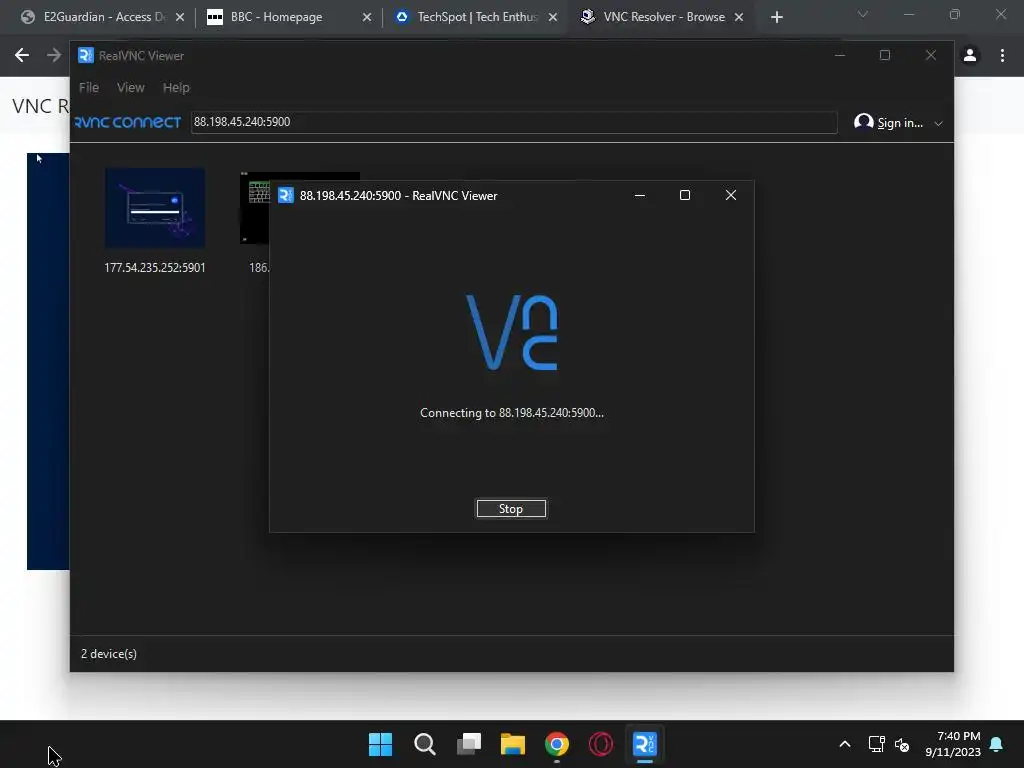The height and width of the screenshot is (768, 1024).
Task: Open the browser profile icon
Action: (x=970, y=56)
